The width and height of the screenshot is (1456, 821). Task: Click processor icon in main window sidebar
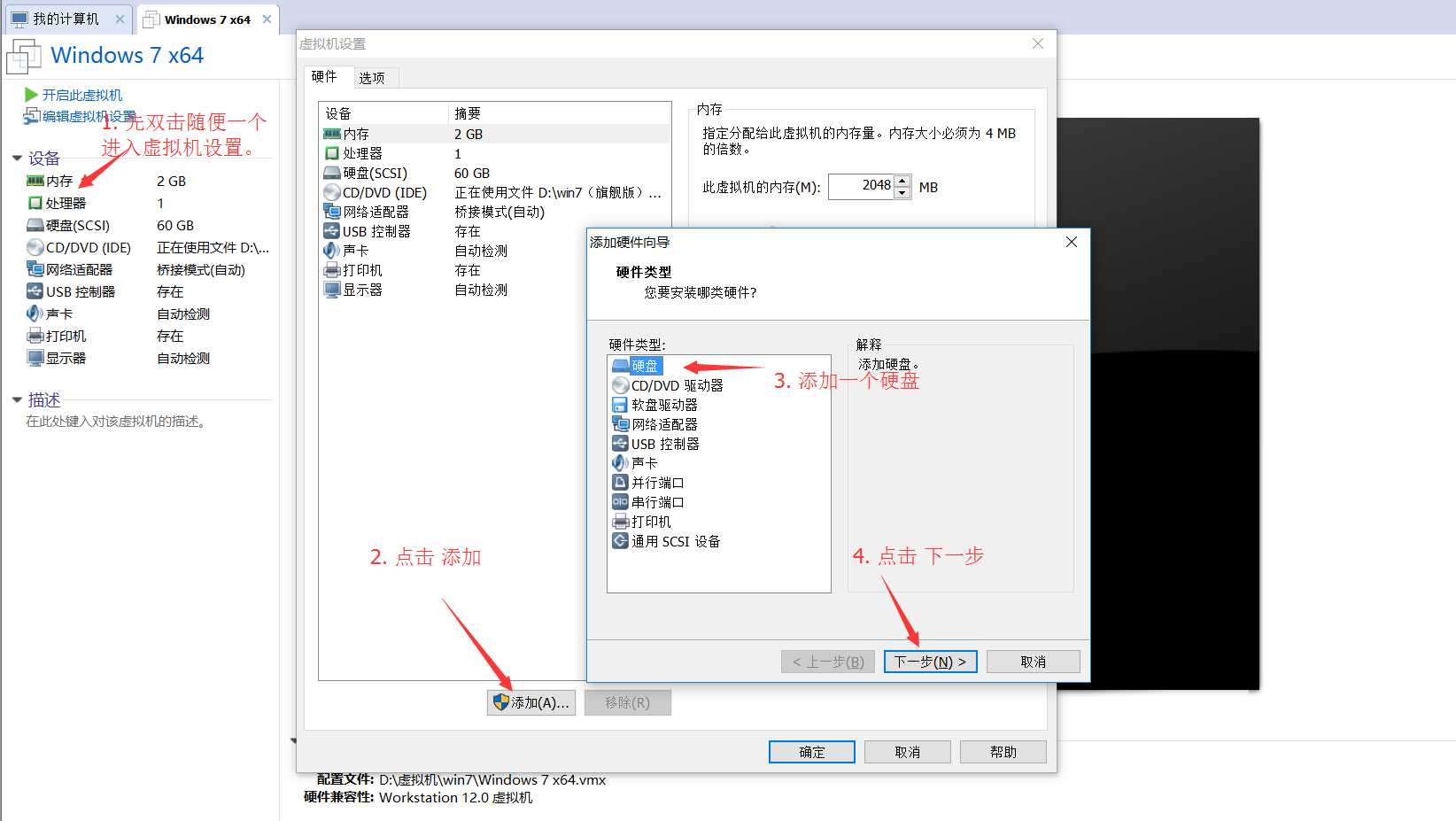tap(35, 203)
